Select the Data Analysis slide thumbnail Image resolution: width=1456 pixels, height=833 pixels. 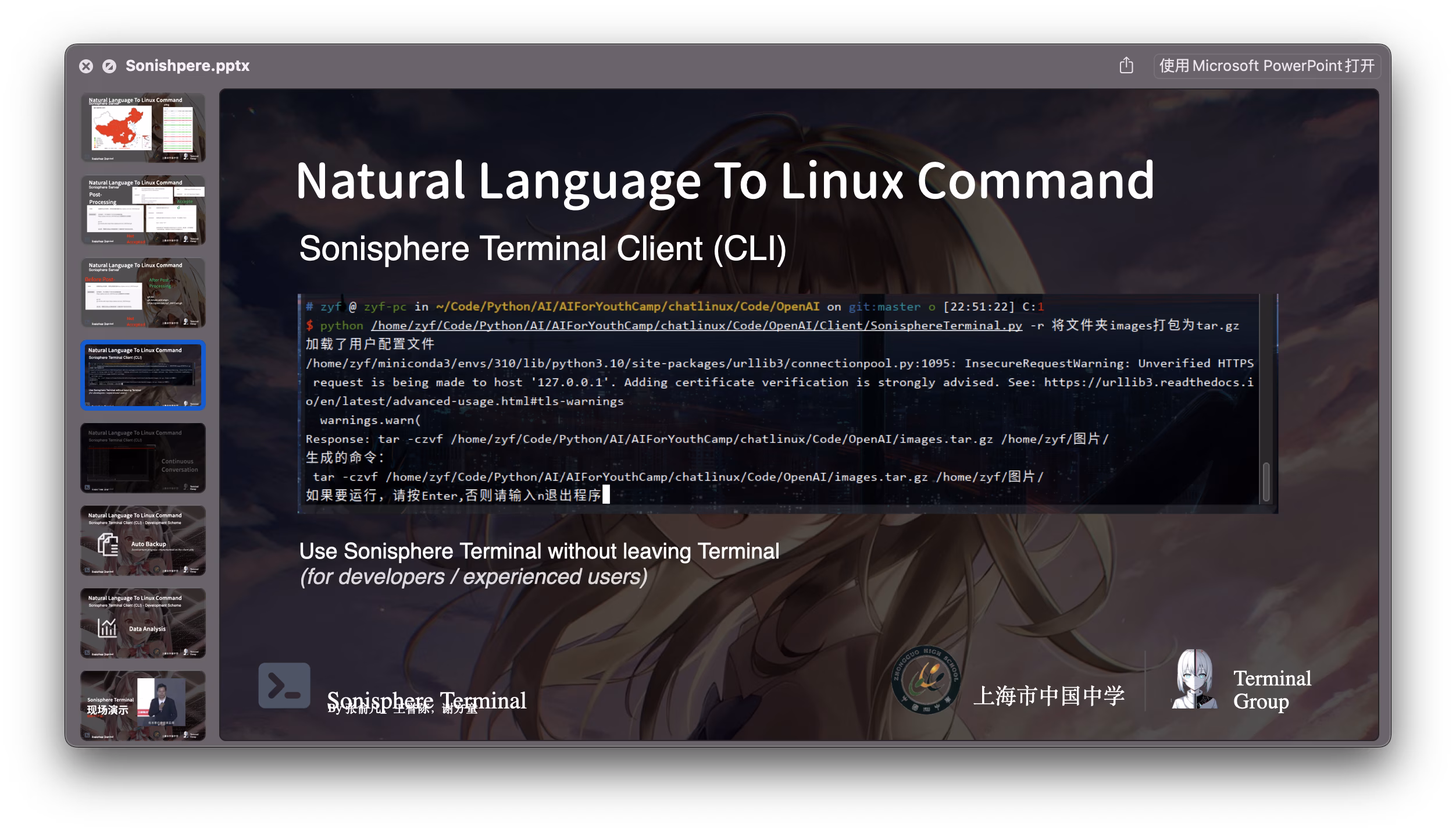pos(143,623)
